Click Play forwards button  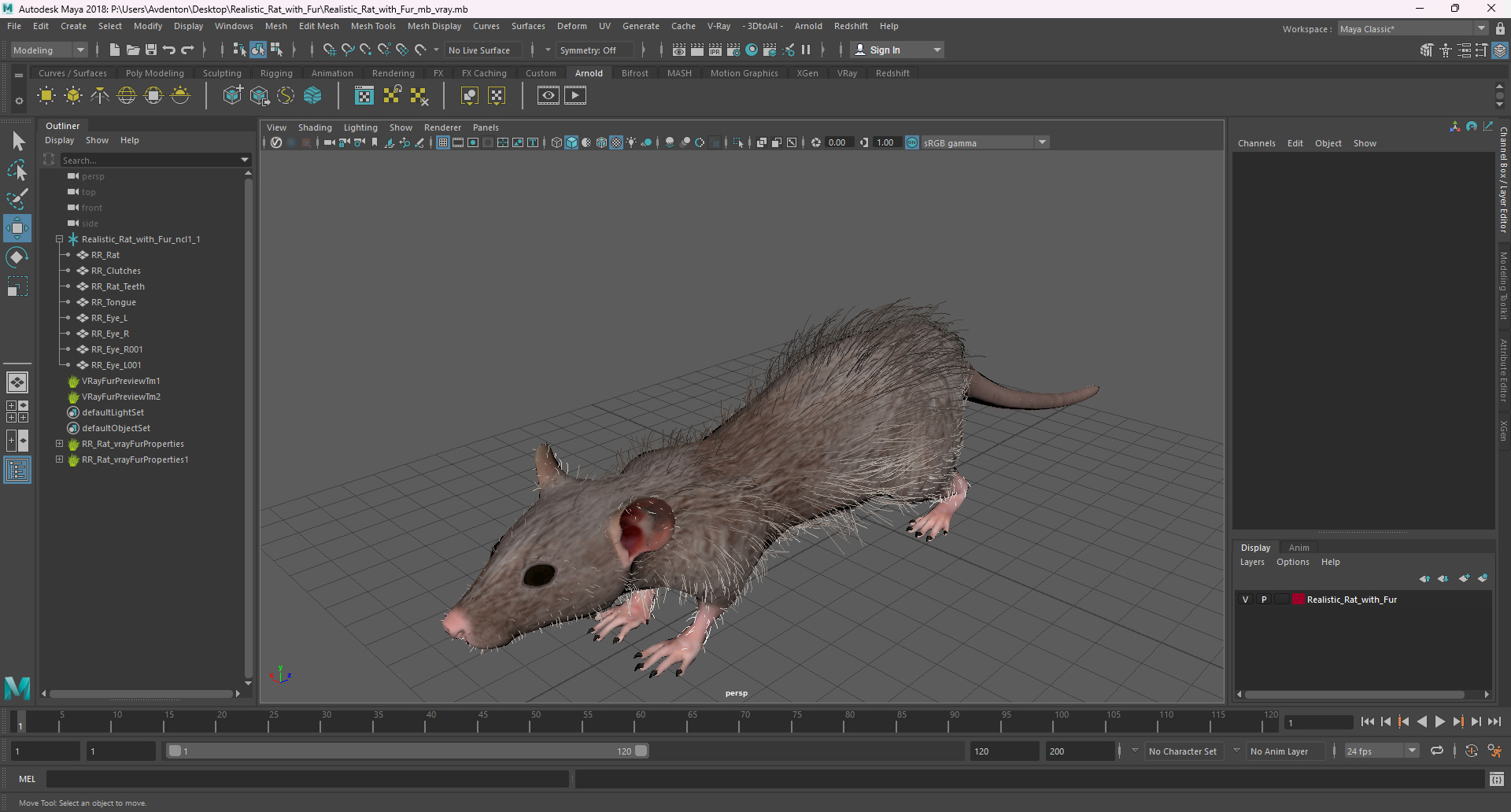(1440, 722)
